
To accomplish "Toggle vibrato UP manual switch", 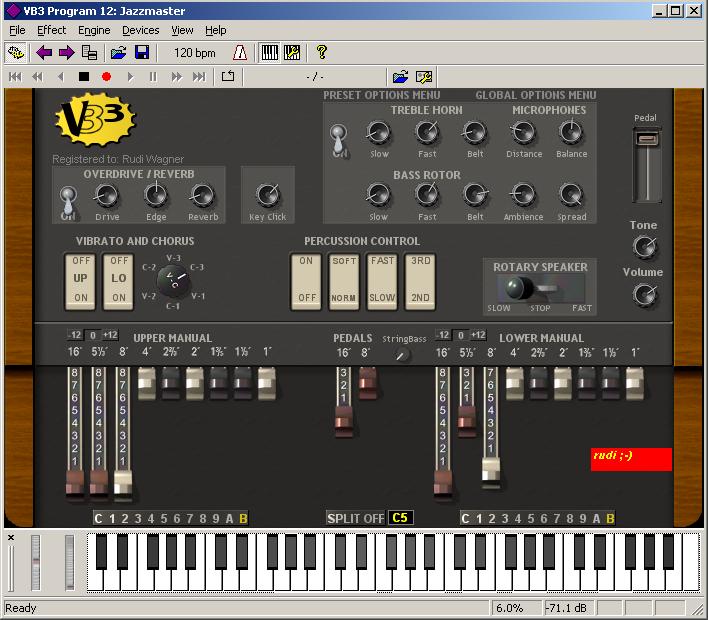I will [x=80, y=281].
